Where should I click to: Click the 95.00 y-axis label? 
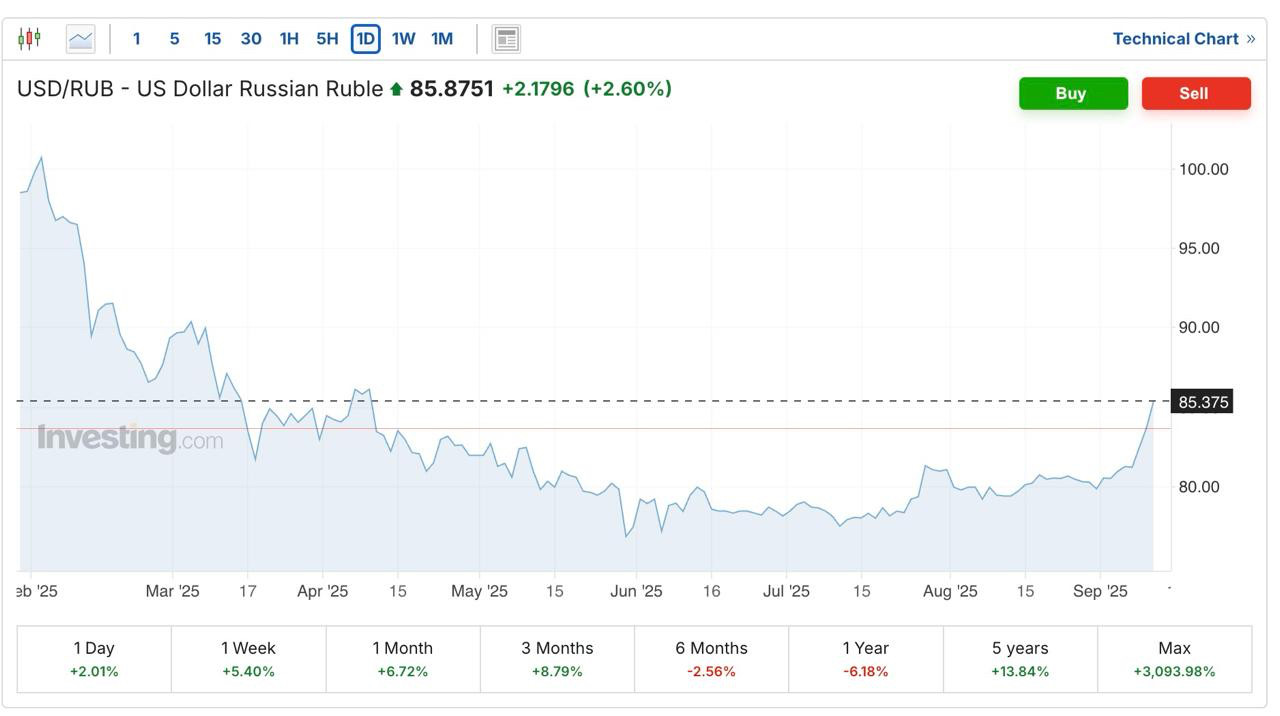(x=1199, y=248)
